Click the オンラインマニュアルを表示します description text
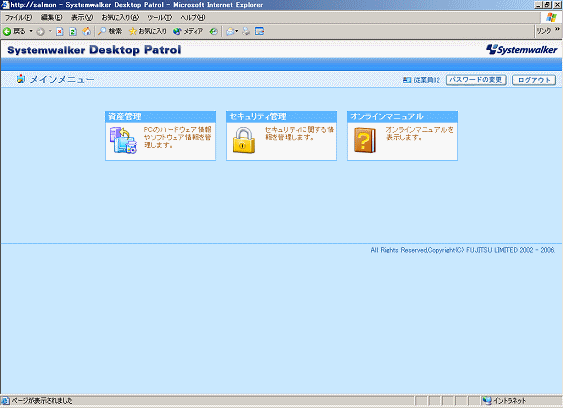Screen dimensions: 563x408 click(x=419, y=133)
